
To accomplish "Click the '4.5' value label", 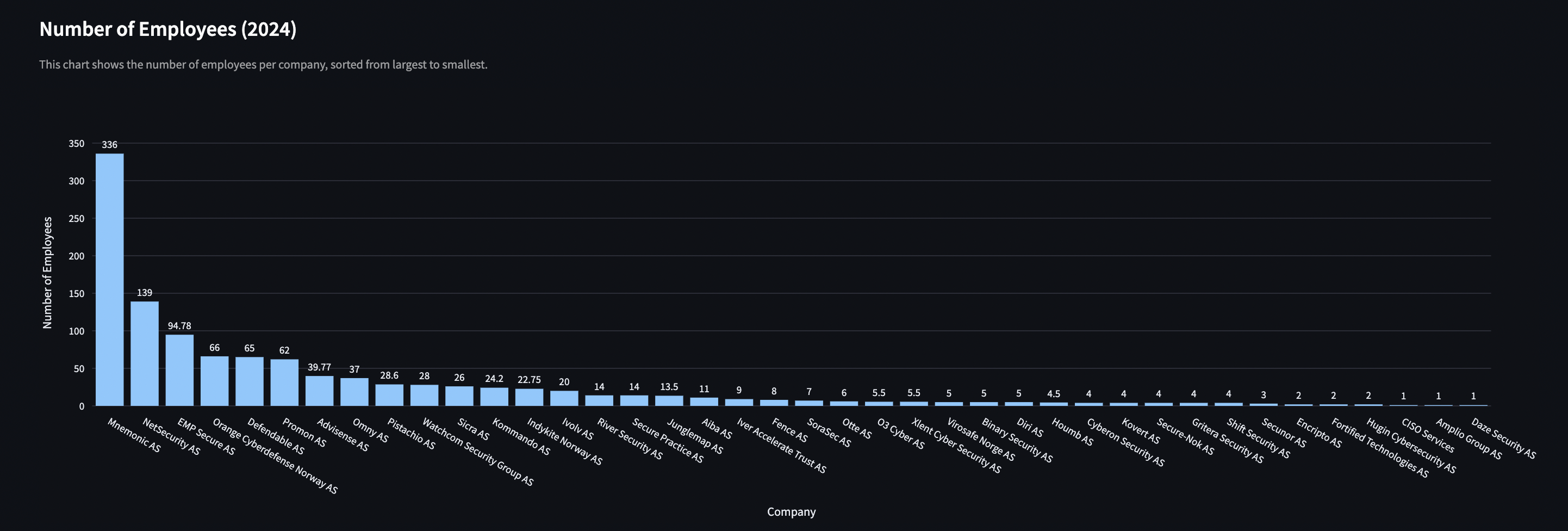I will pos(1054,394).
